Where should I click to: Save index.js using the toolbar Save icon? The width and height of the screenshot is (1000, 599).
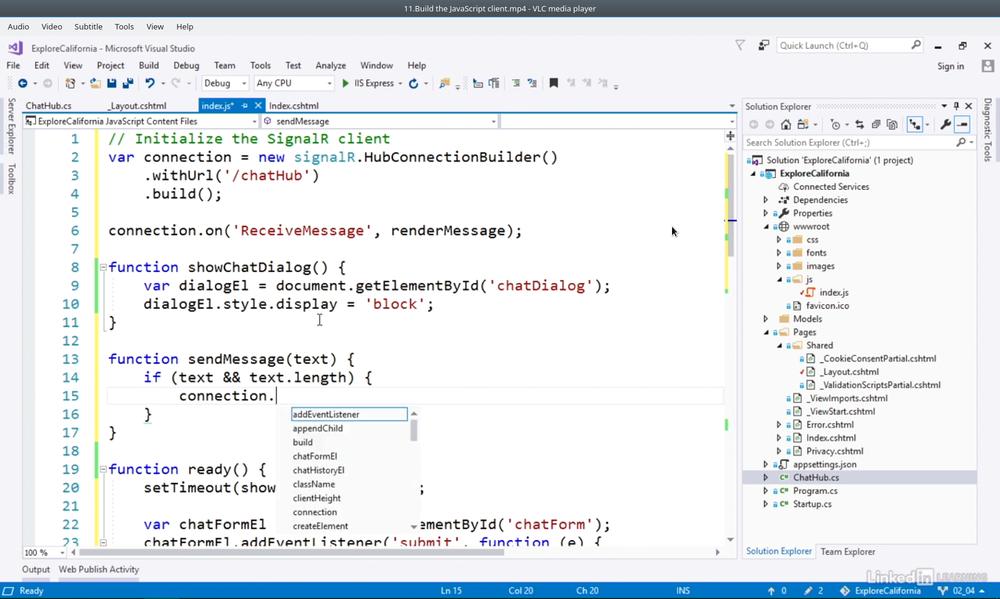click(x=112, y=84)
